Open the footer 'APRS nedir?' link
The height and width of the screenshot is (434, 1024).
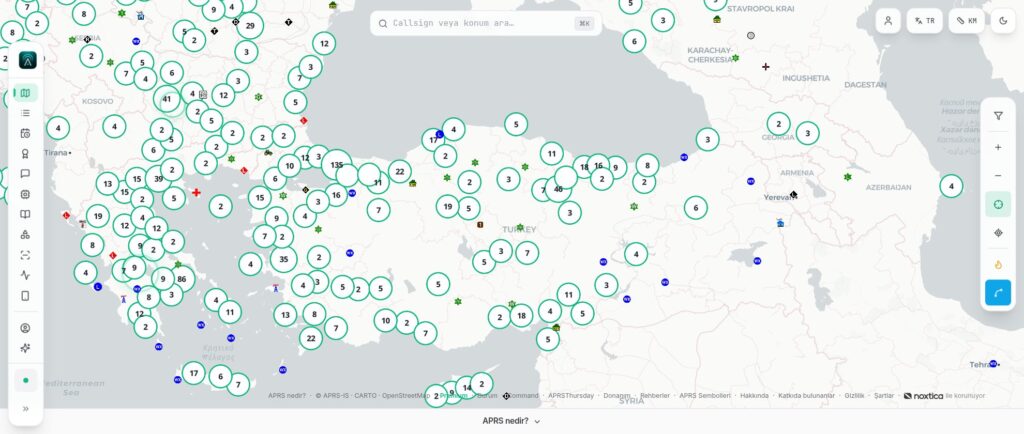287,395
